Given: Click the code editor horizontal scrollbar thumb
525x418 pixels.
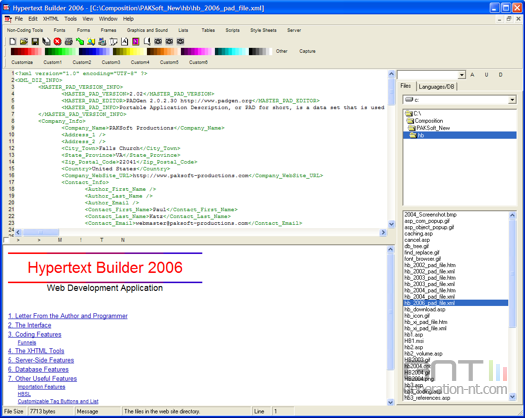Looking at the screenshot, I should pos(41,232).
